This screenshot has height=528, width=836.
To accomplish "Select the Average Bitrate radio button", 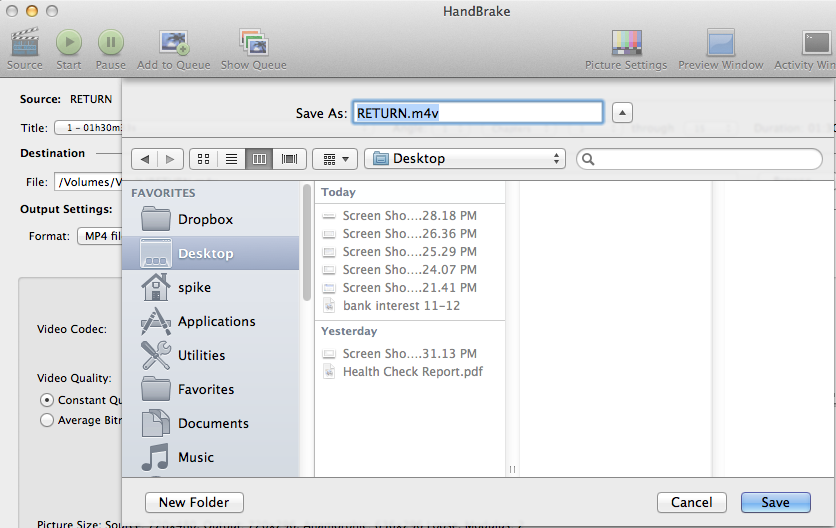I will click(x=47, y=421).
